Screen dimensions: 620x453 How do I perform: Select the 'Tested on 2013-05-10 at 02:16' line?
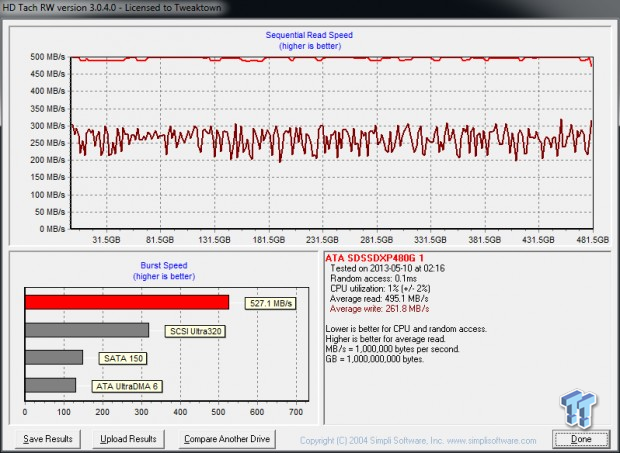387,268
